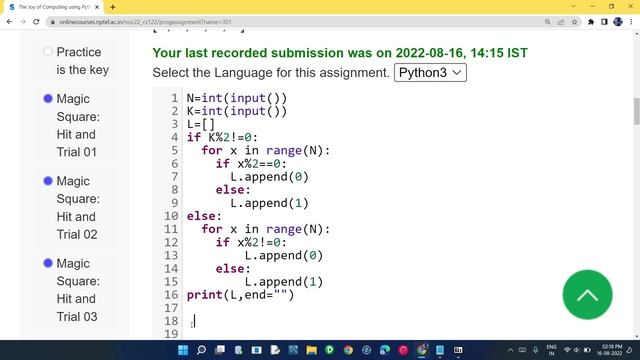Open red circular app on taskbar
This screenshot has width=640, height=360.
click(403, 350)
